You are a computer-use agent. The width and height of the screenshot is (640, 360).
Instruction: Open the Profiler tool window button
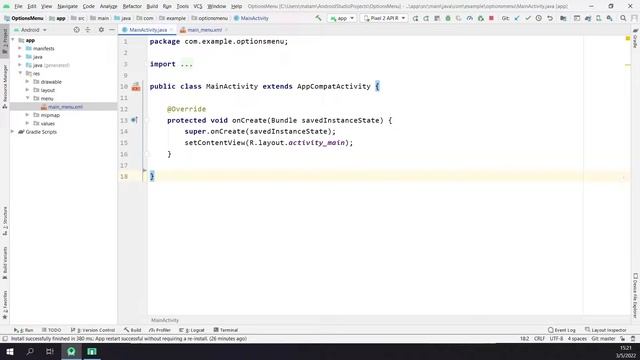tap(160, 330)
